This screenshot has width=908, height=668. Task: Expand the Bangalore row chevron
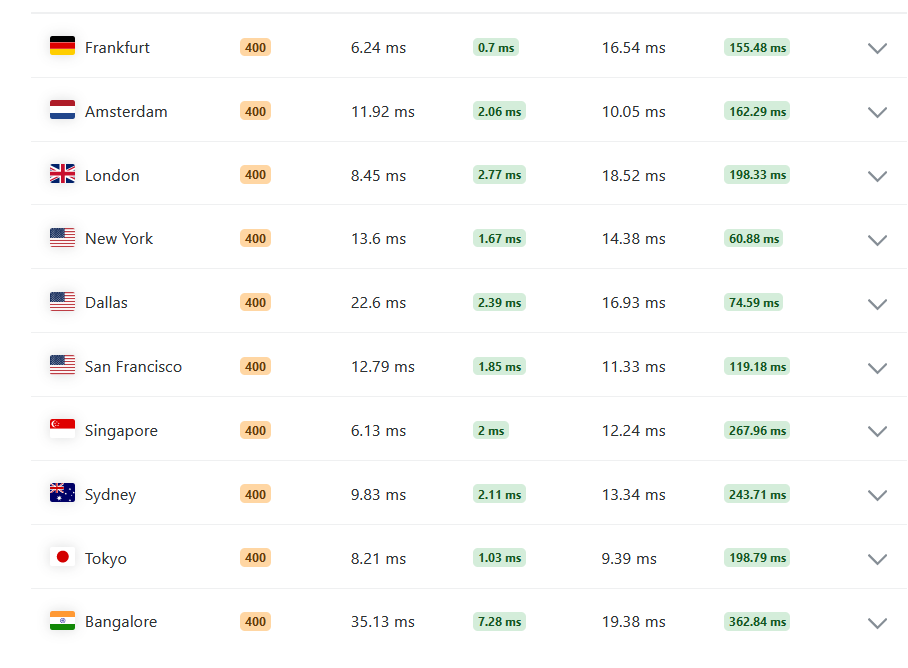877,623
